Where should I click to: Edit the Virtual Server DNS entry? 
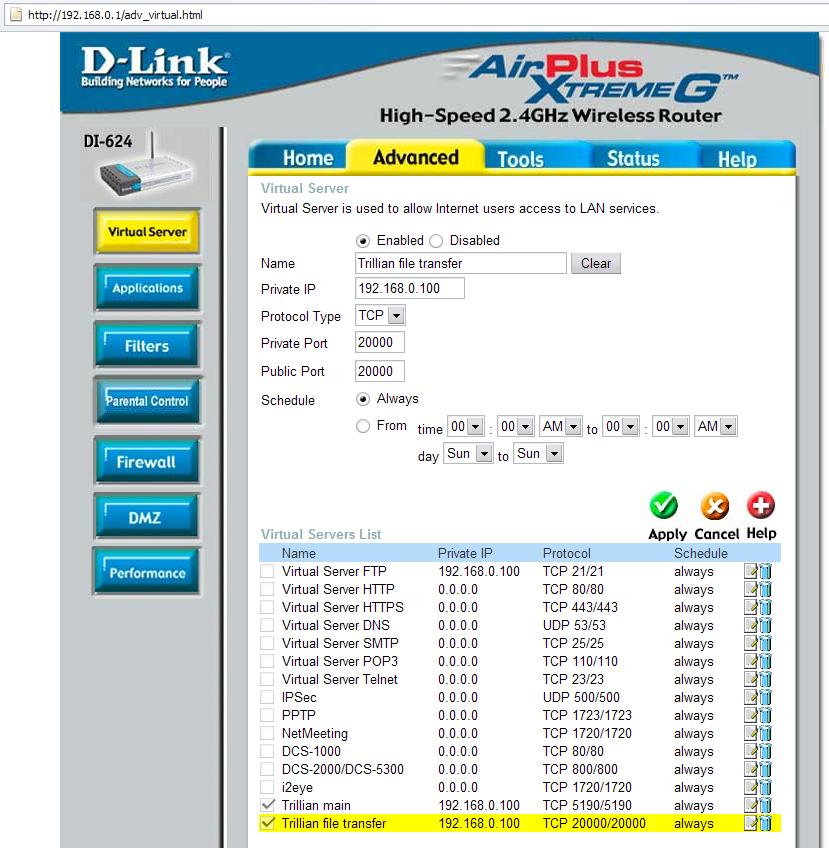tap(751, 625)
